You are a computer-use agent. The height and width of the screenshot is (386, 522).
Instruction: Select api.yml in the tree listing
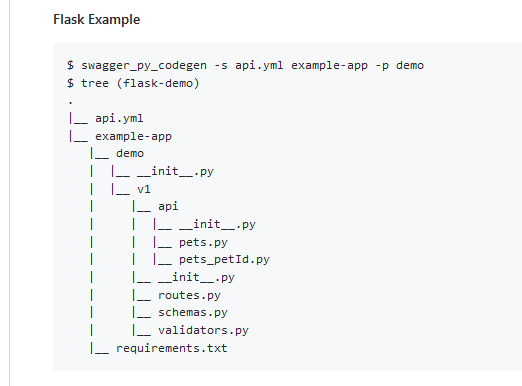tap(119, 118)
